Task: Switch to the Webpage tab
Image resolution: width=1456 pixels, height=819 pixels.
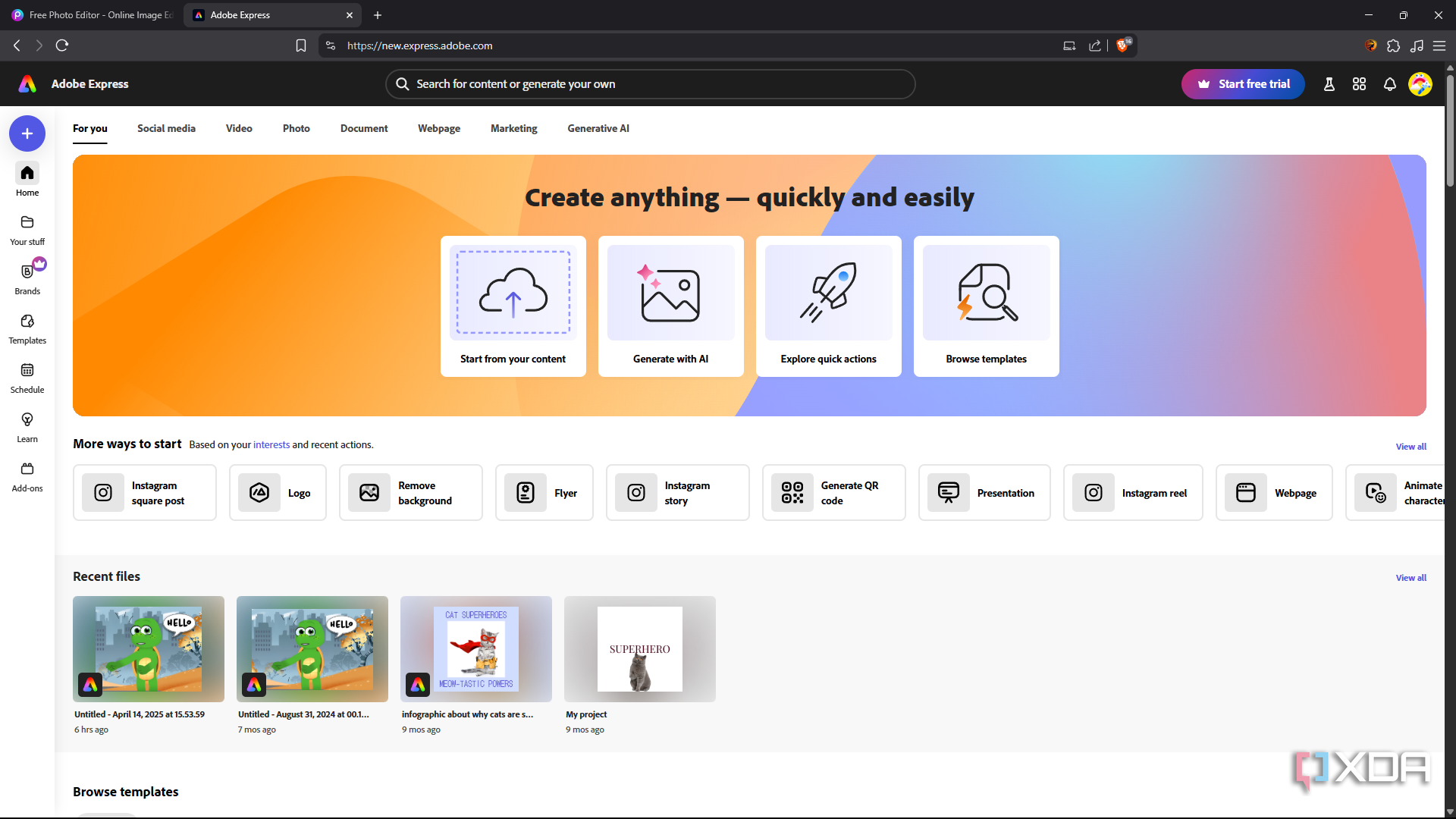Action: (439, 128)
